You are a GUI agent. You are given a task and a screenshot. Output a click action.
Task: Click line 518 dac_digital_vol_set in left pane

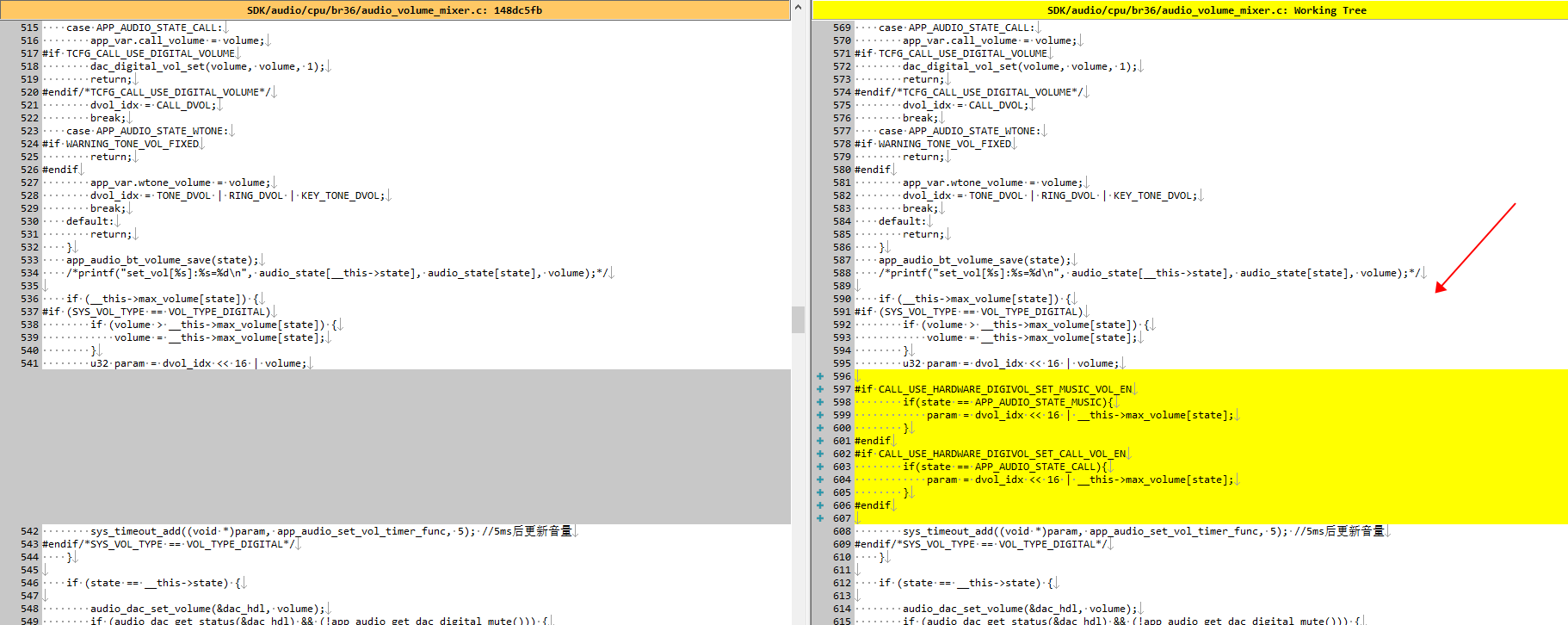click(207, 66)
